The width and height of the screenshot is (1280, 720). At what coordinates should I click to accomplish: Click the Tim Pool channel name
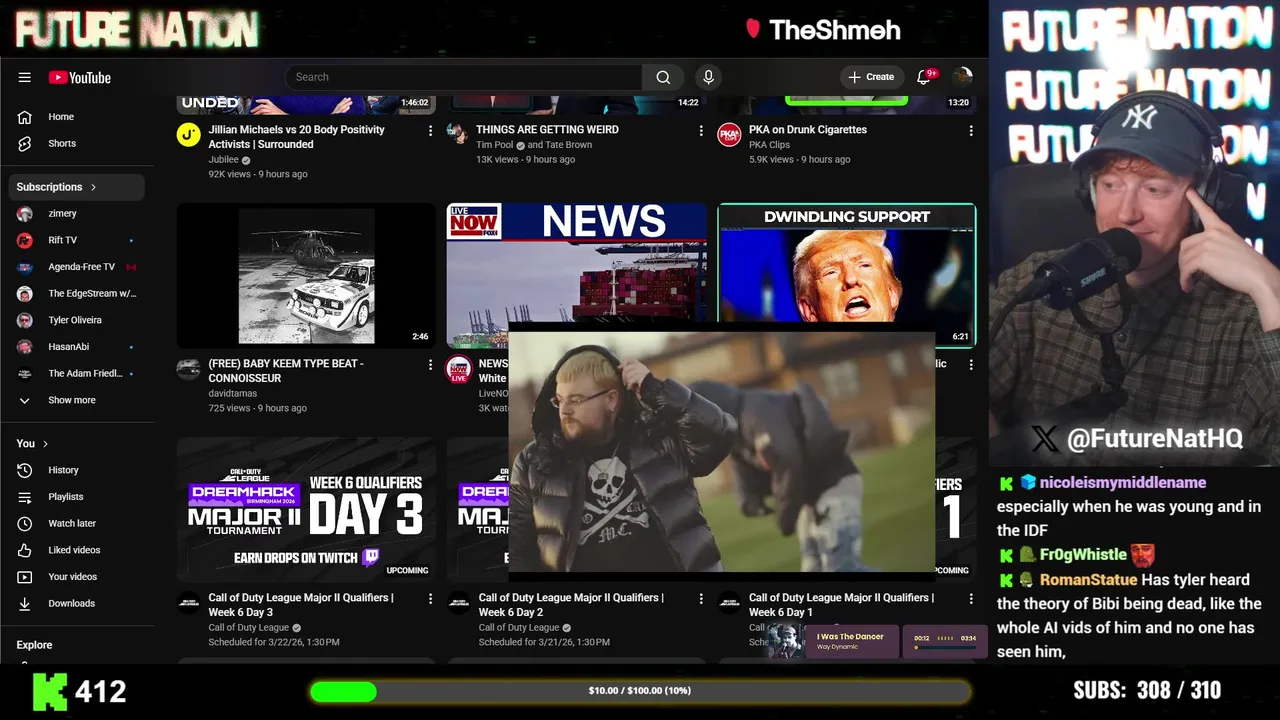click(x=495, y=145)
